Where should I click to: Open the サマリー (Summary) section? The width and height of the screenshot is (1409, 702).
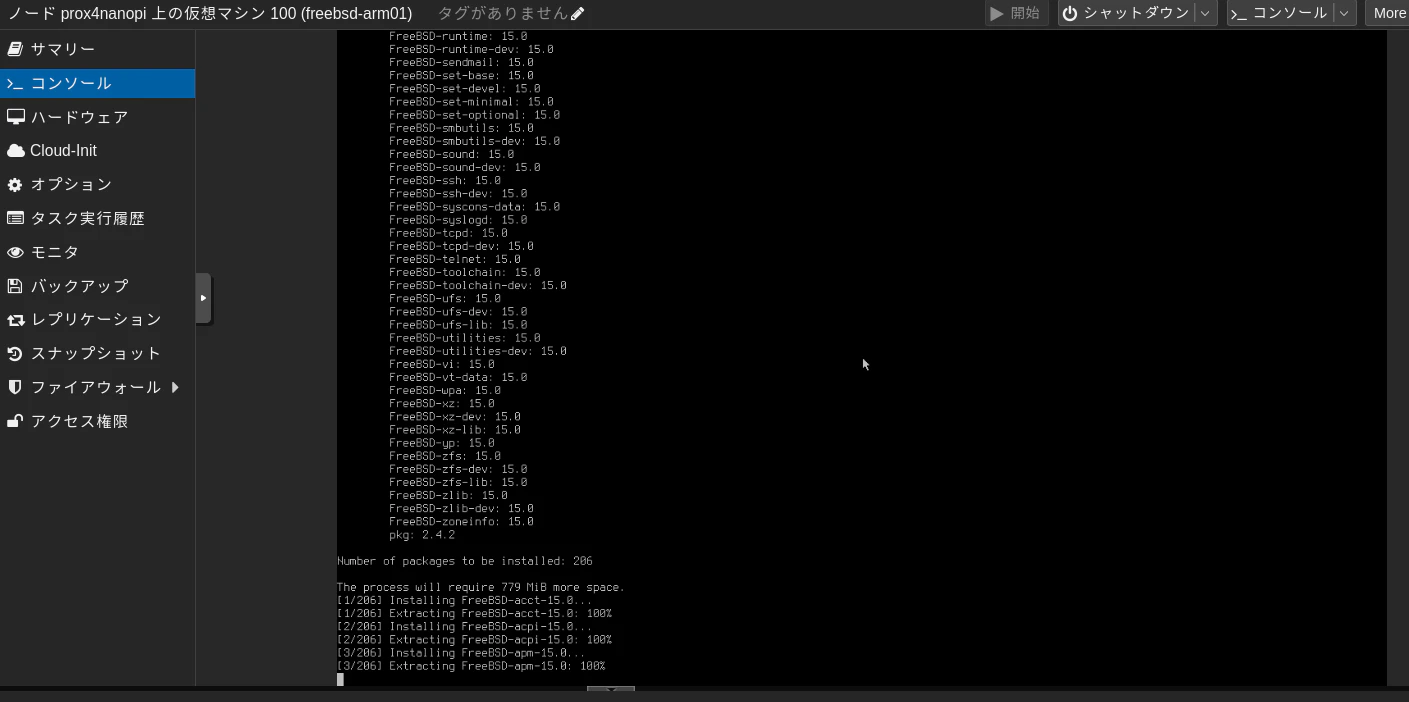click(97, 49)
